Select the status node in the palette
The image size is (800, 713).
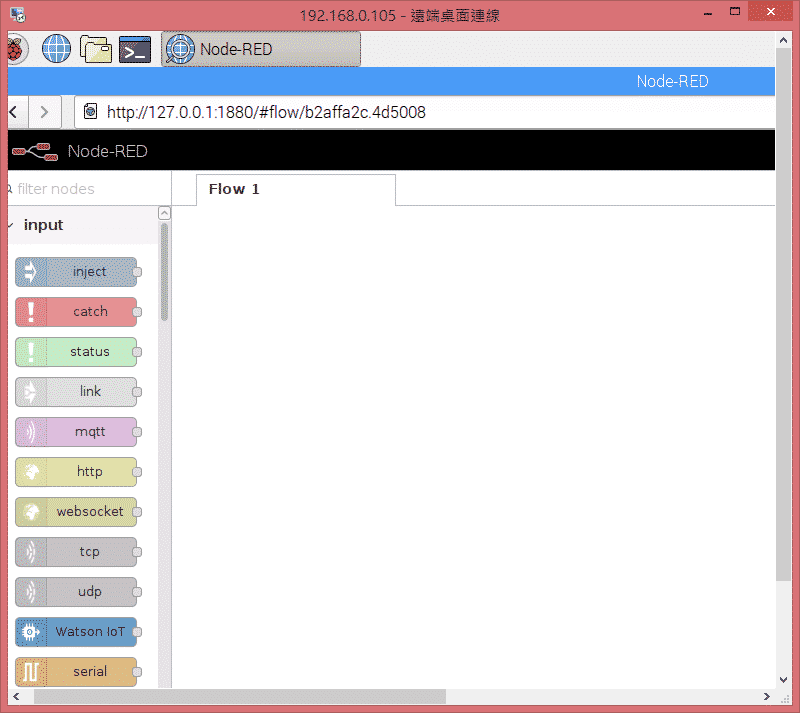point(76,352)
